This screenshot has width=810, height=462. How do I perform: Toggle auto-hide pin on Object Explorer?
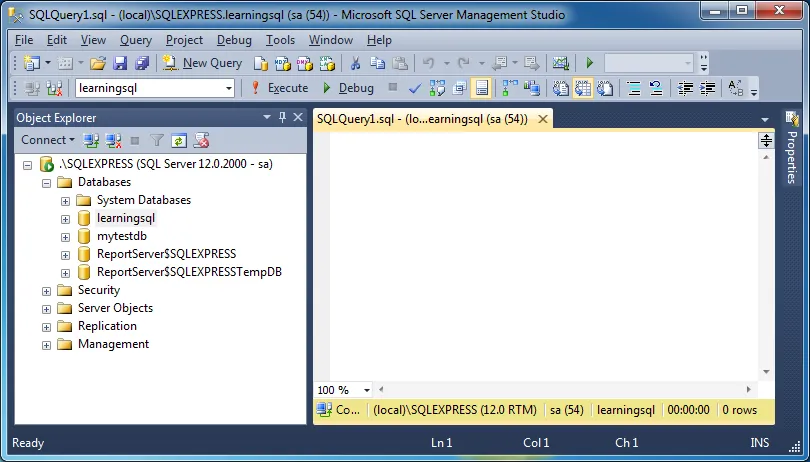[x=282, y=117]
